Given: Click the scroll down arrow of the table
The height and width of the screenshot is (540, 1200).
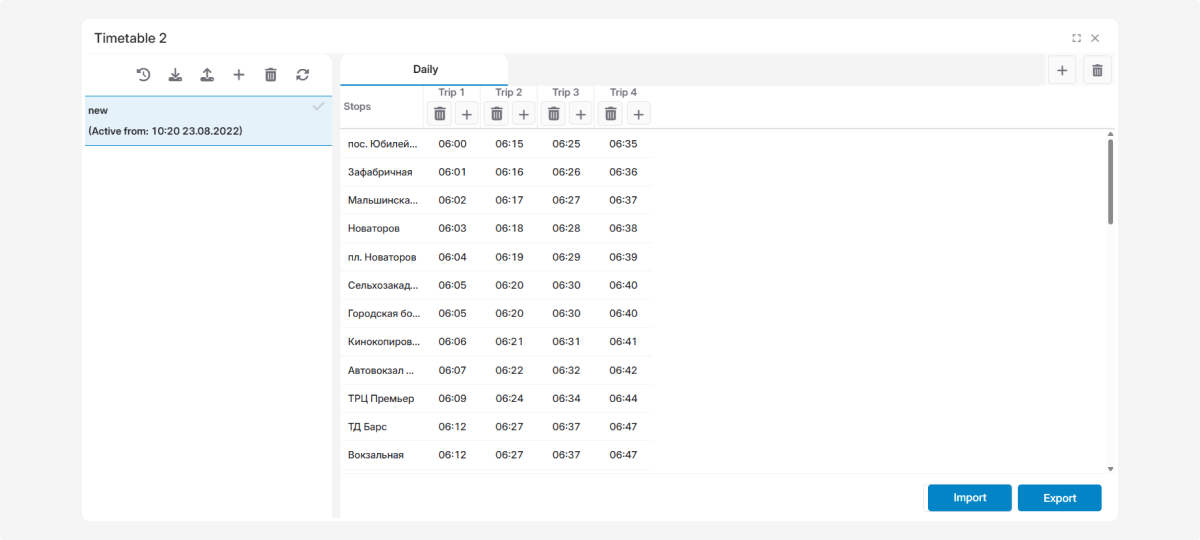Looking at the screenshot, I should (1110, 468).
